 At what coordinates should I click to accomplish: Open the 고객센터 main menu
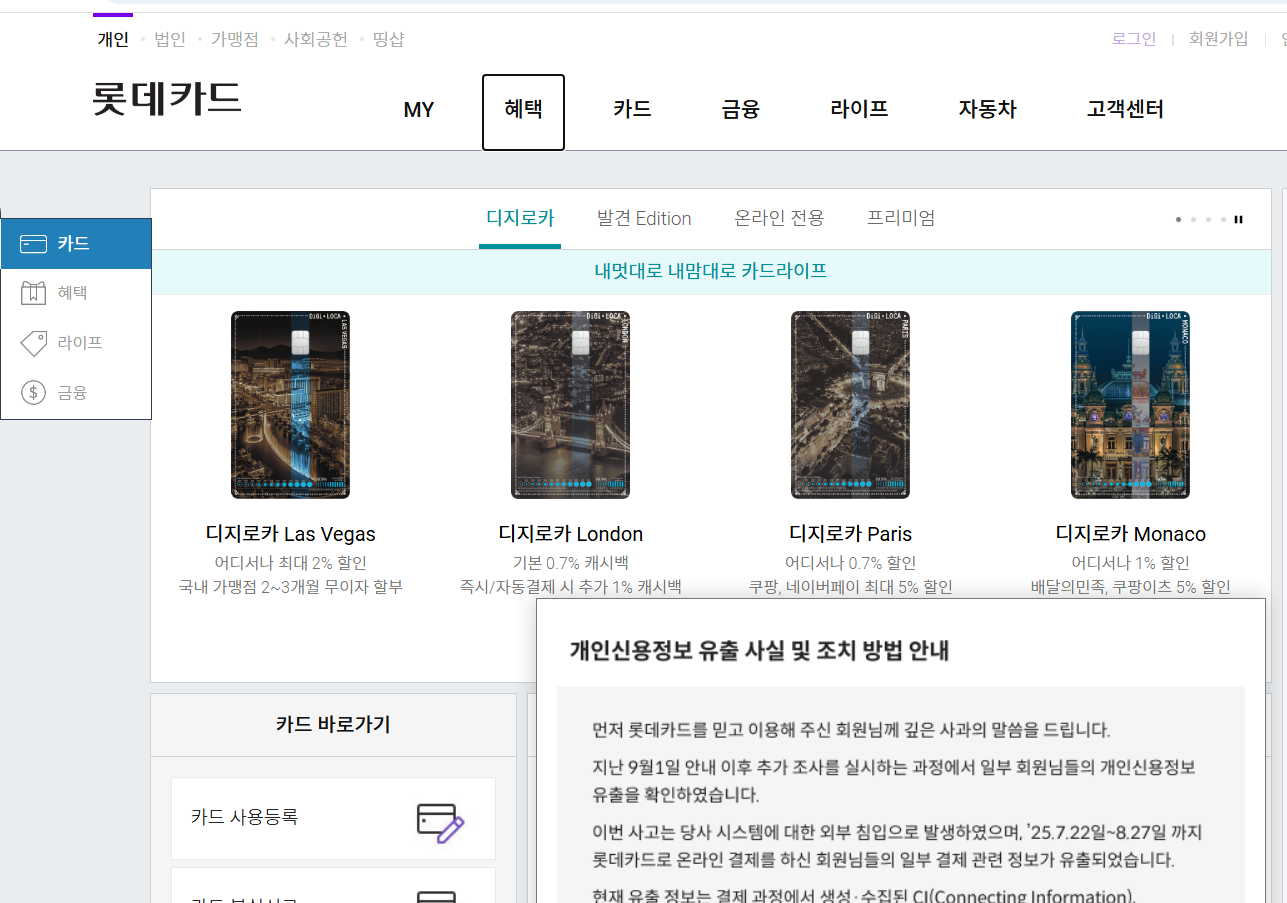1125,109
